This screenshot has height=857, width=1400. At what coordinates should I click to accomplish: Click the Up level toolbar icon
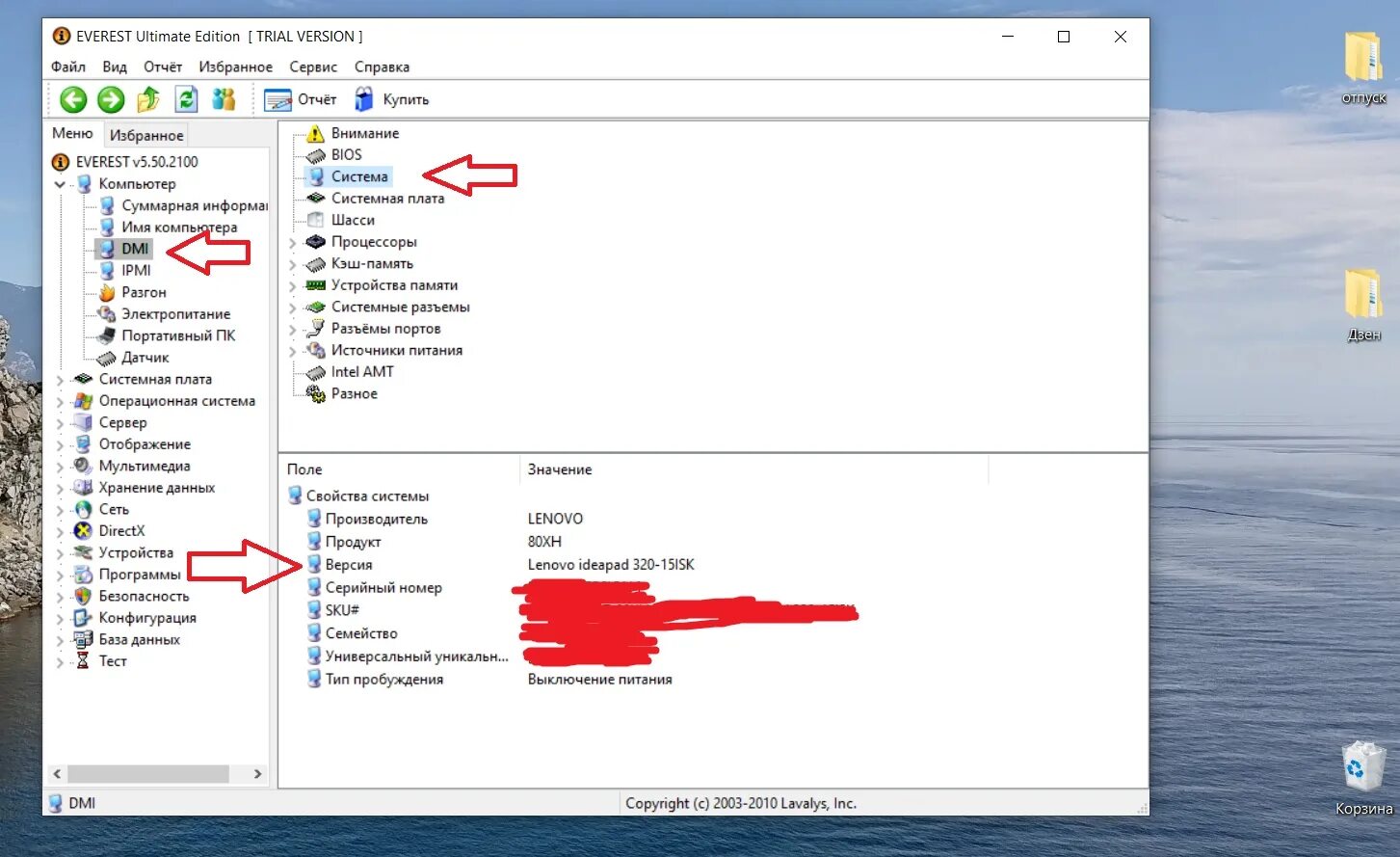click(x=148, y=99)
